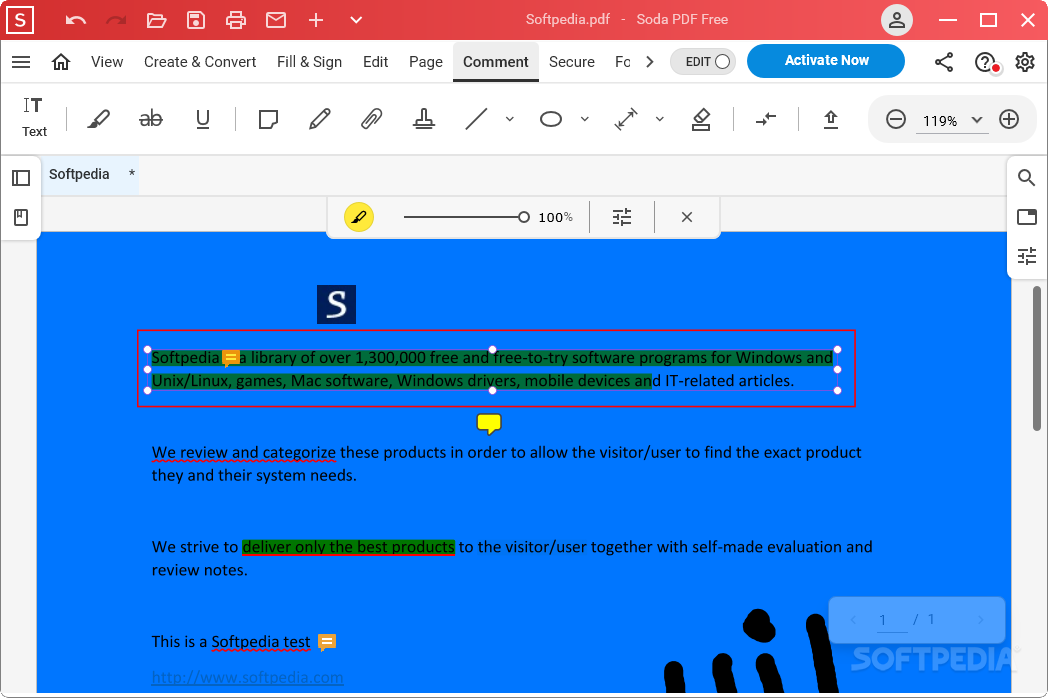Close the floating highlight toolbar

686,217
